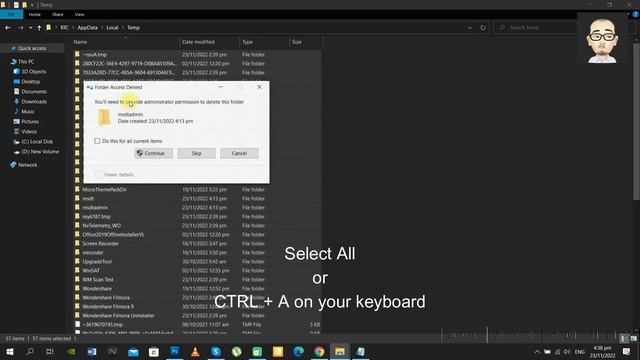Select the WinSAT folder row

pyautogui.click(x=197, y=270)
